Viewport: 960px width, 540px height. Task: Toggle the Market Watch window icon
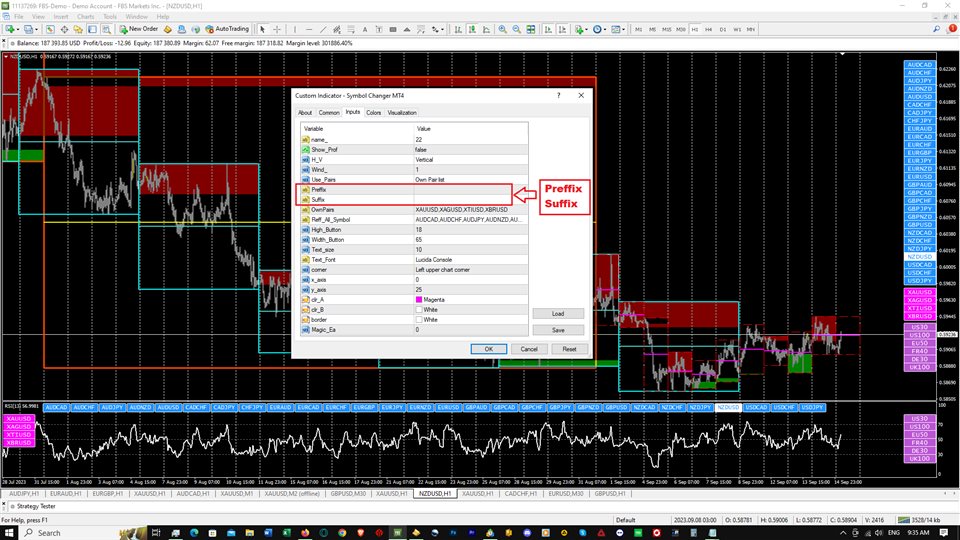coord(50,29)
